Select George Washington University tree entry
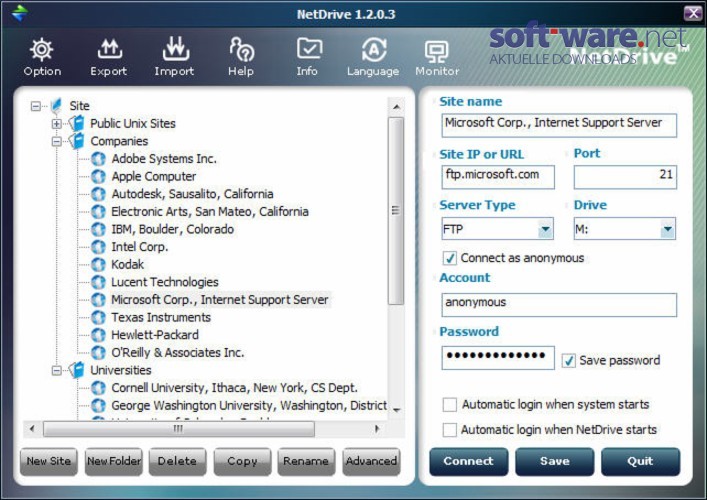 (x=248, y=405)
